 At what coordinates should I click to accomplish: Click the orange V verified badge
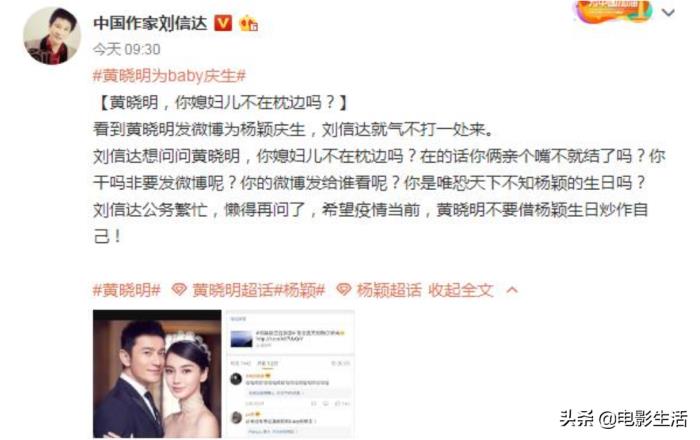223,23
